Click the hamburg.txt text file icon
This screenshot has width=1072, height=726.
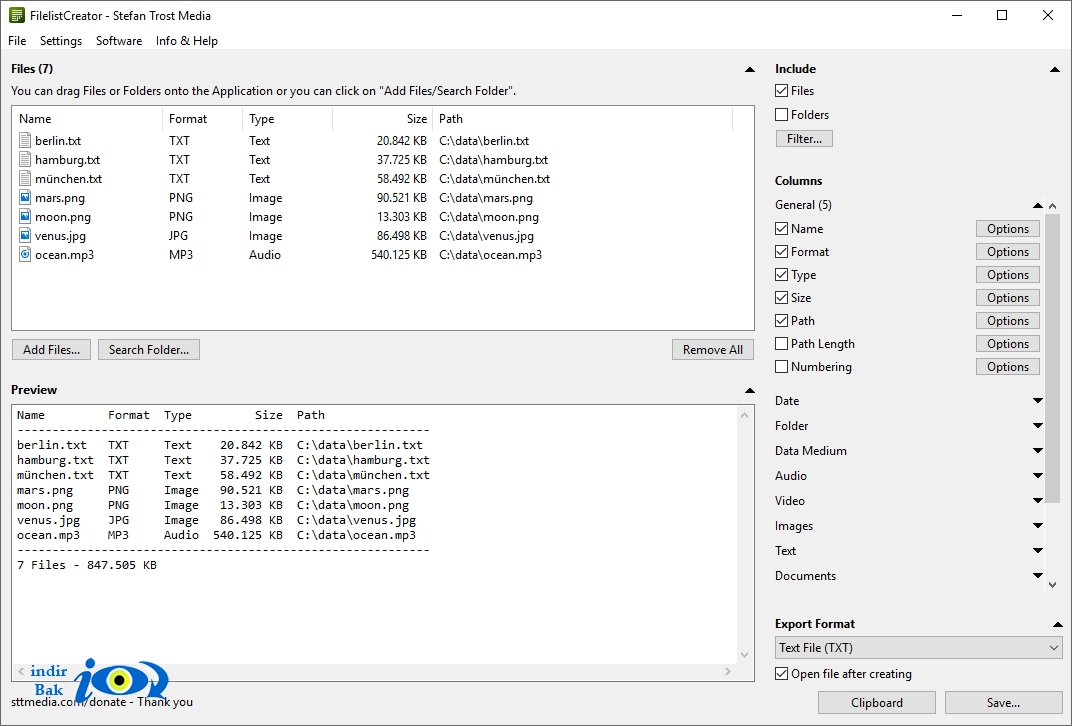(25, 159)
